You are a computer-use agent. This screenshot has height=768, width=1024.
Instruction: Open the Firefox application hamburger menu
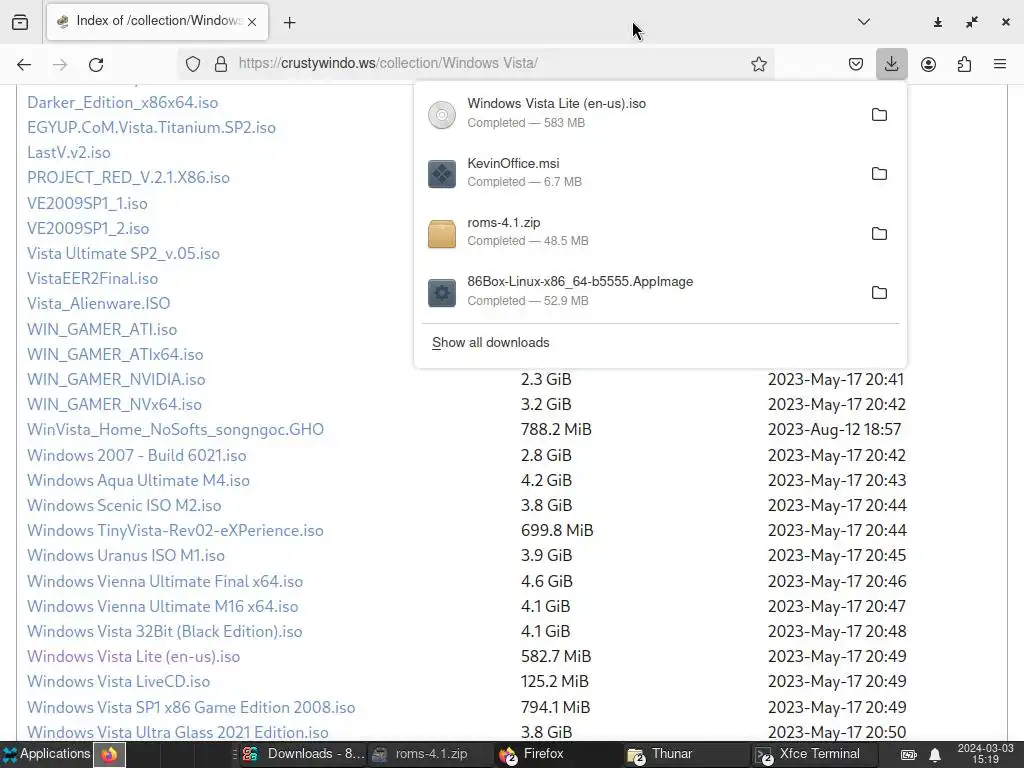pyautogui.click(x=999, y=64)
